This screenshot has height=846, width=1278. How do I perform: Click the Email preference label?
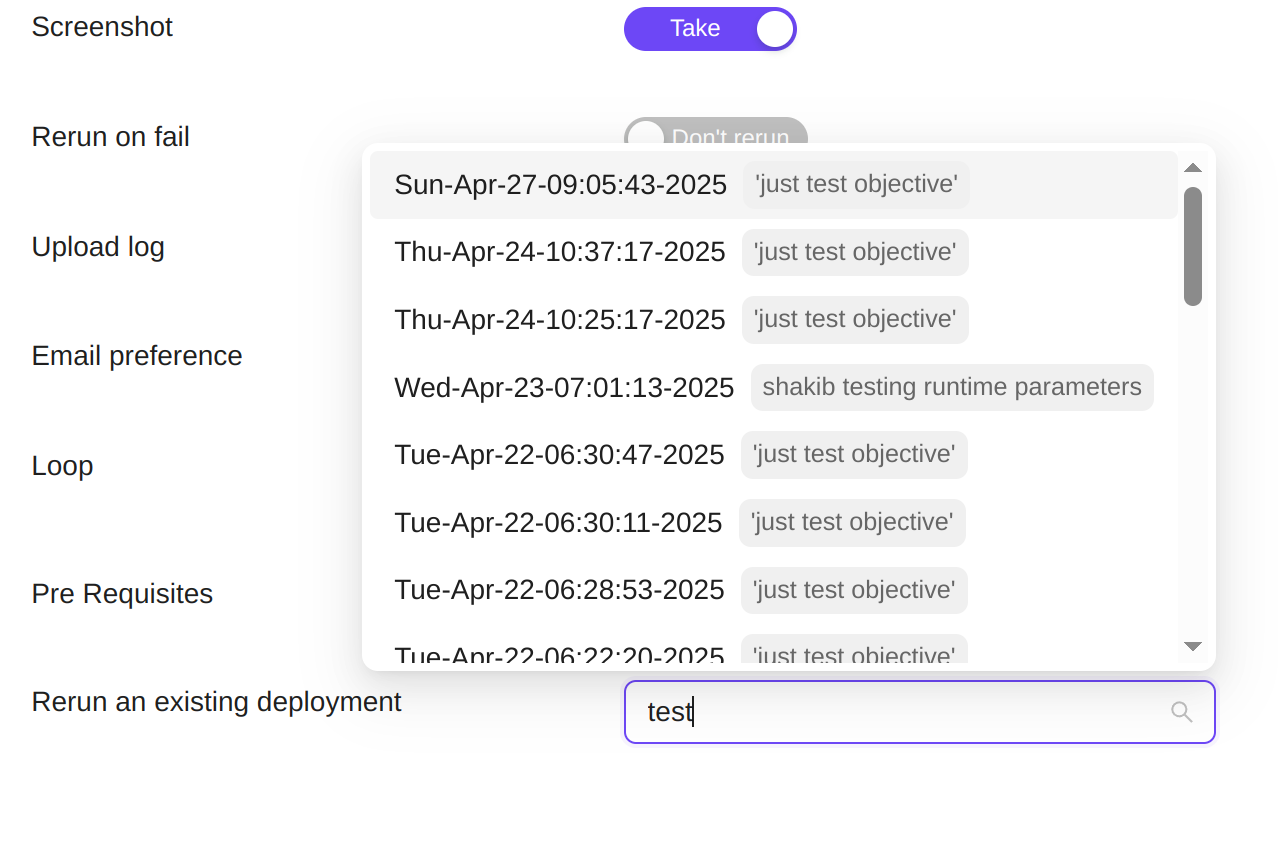(137, 356)
